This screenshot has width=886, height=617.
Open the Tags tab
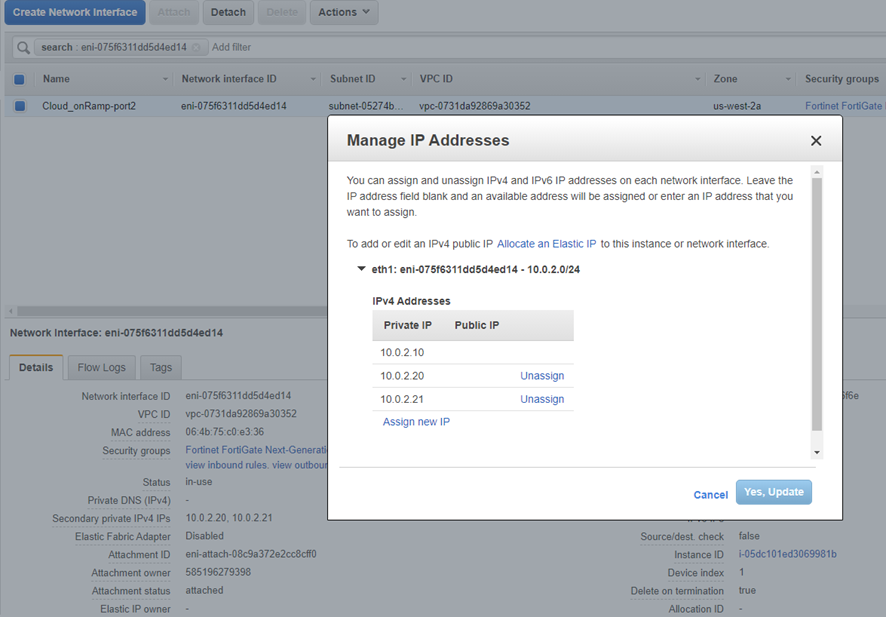(x=161, y=367)
